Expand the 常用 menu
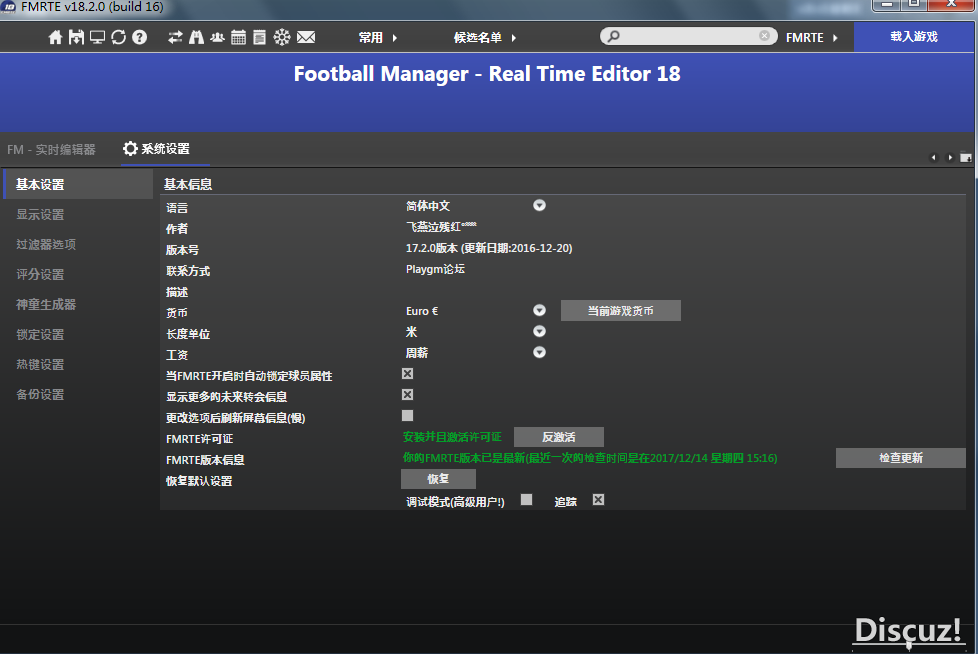978x654 pixels. point(378,37)
